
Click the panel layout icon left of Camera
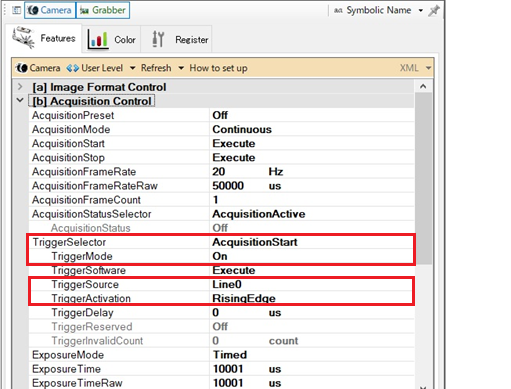(x=16, y=10)
